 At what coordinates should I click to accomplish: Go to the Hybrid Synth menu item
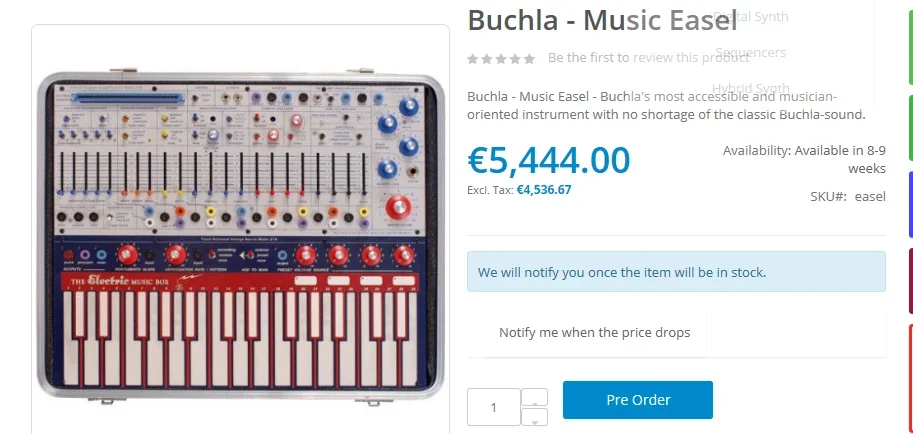tap(750, 88)
